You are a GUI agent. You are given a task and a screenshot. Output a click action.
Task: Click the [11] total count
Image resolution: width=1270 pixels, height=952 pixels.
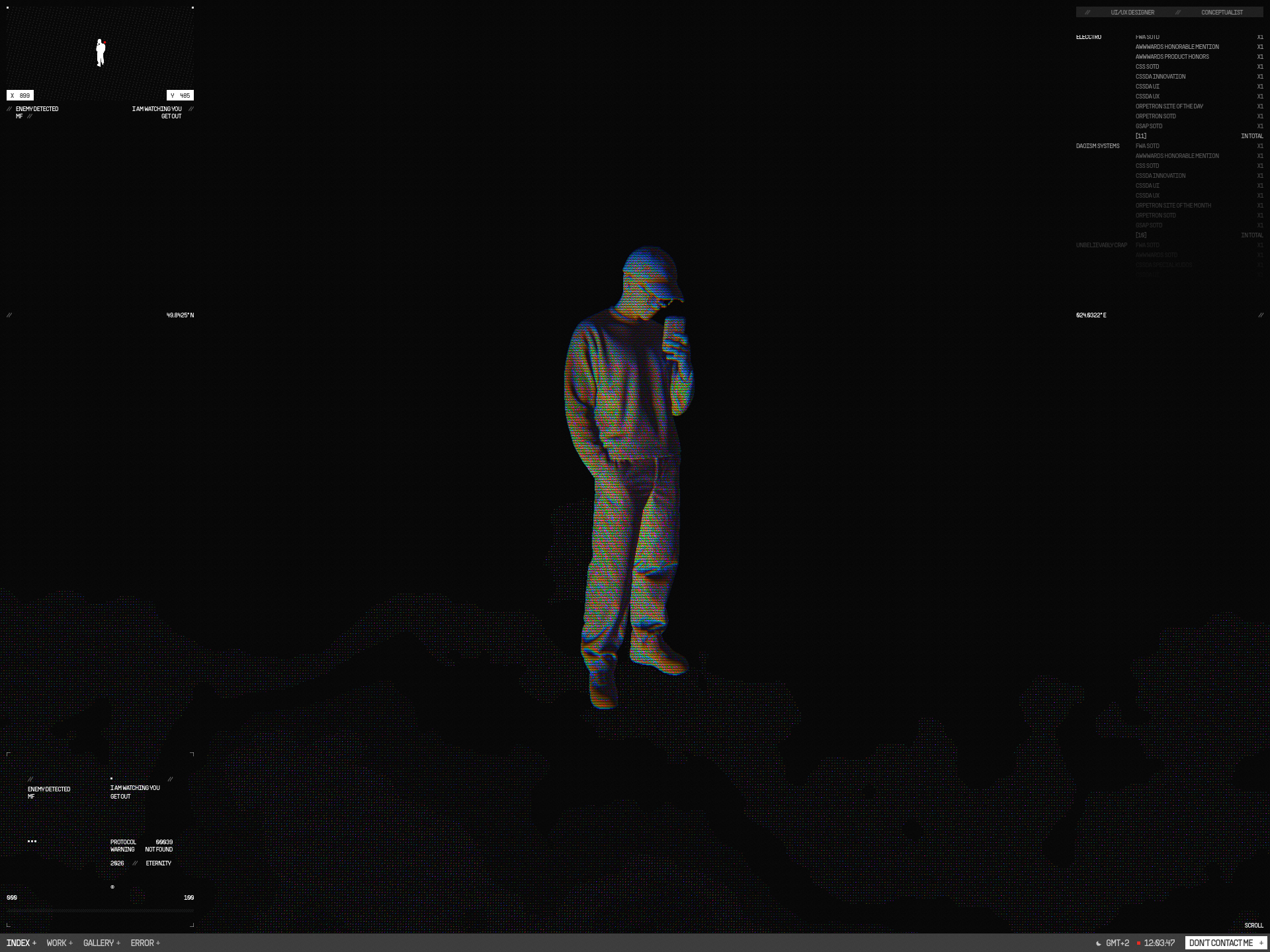coord(1141,136)
